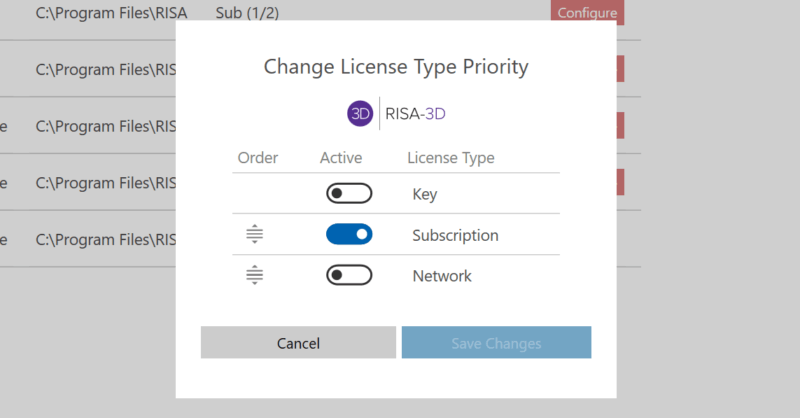
Task: Select the Subscription license type label
Action: 455,235
